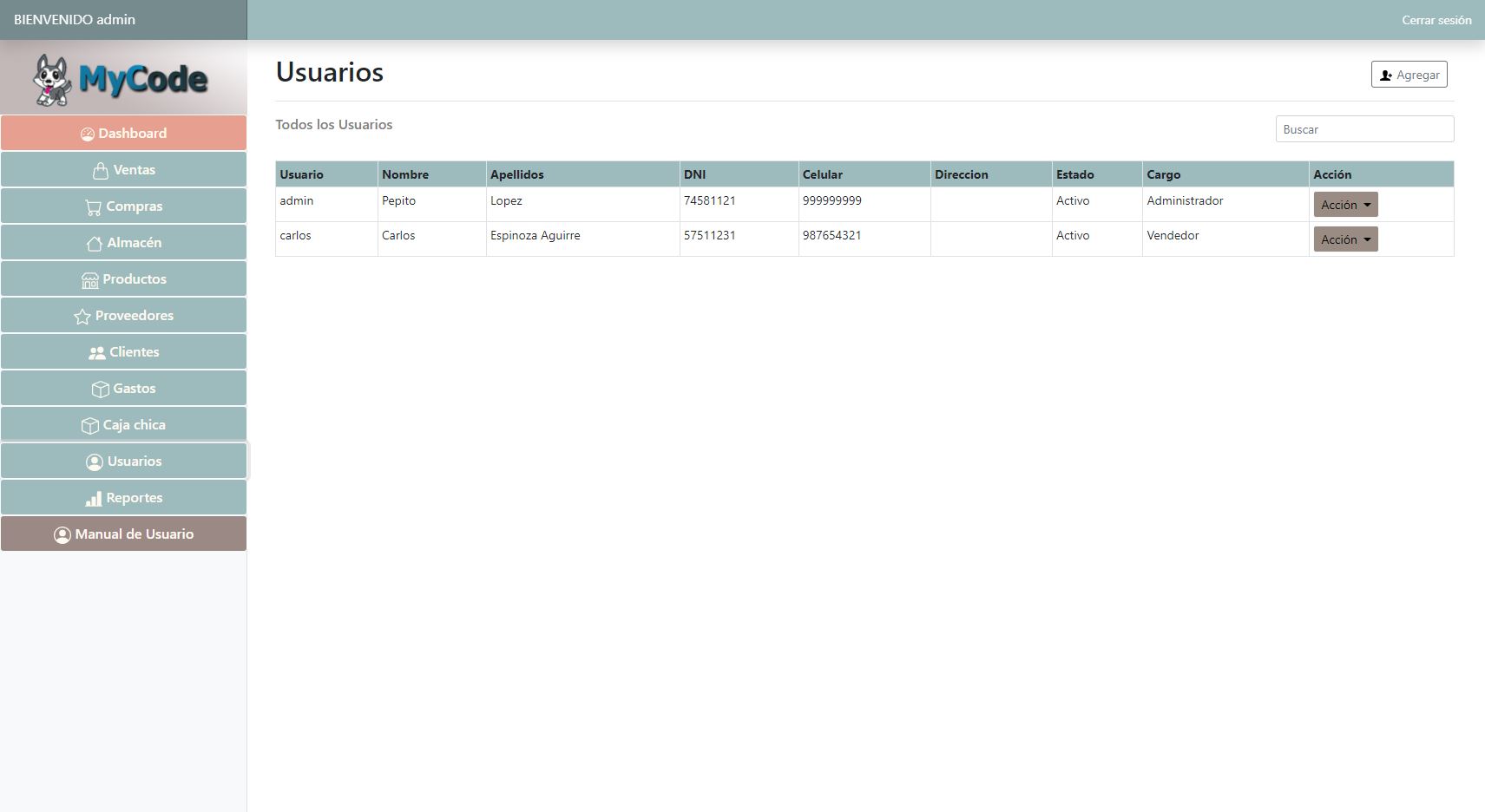Viewport: 1485px width, 812px height.
Task: Focus the Buscar search field
Action: point(1363,129)
